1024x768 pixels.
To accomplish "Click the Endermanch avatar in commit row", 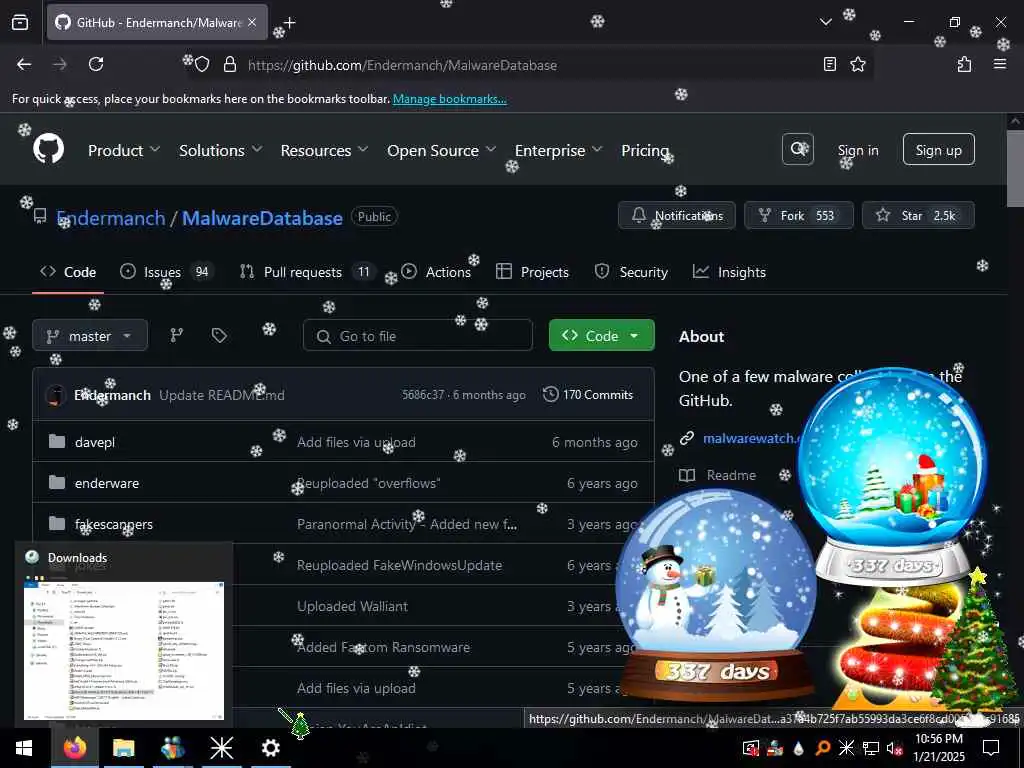I will (56, 395).
